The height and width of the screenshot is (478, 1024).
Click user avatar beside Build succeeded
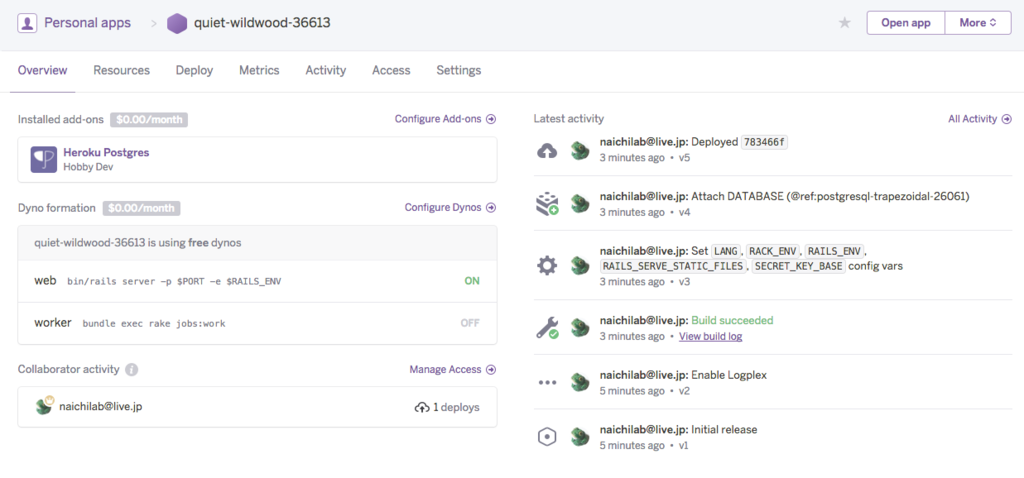click(579, 327)
